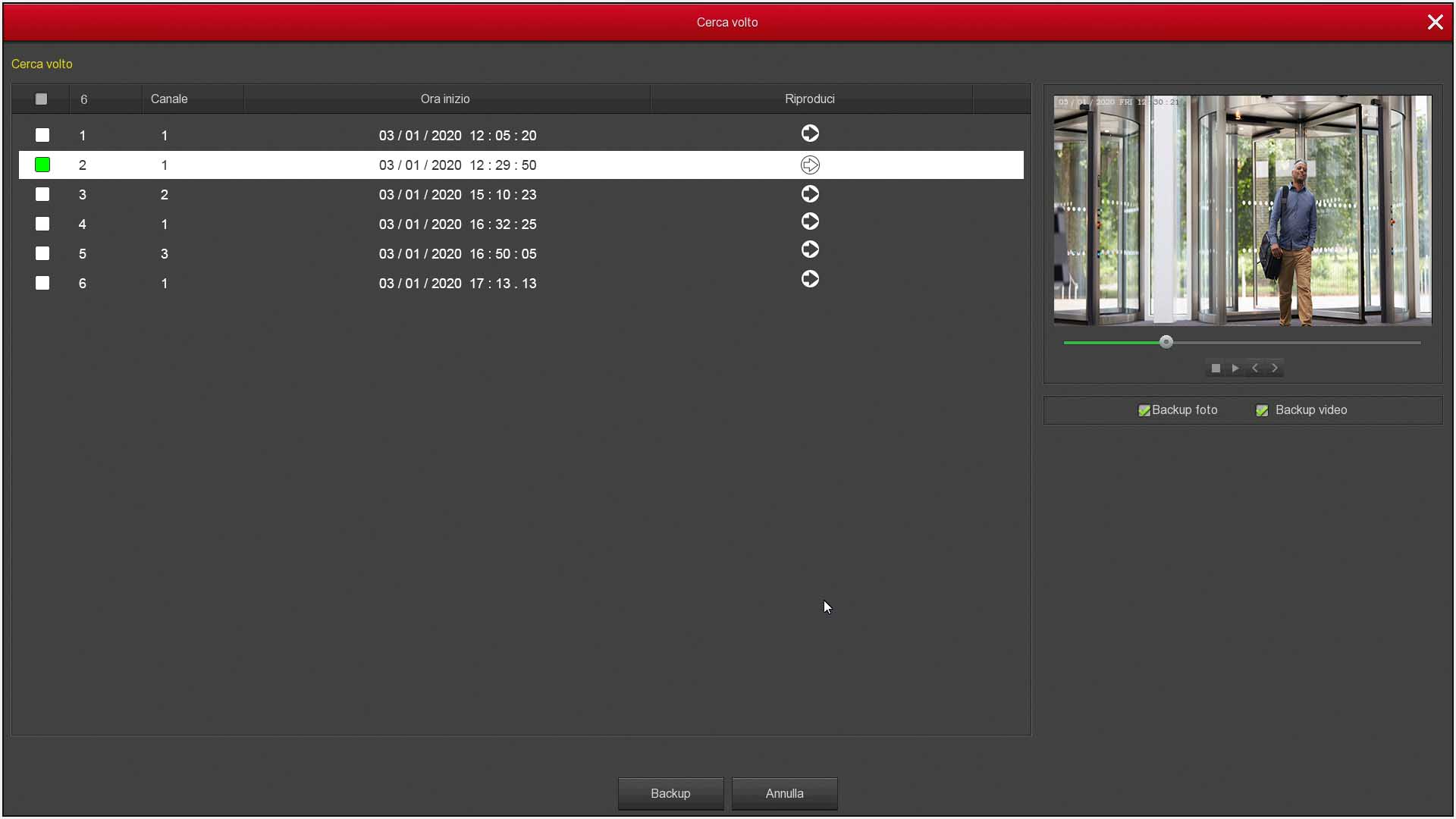Go to previous frame in preview
1456x819 pixels.
coord(1255,369)
